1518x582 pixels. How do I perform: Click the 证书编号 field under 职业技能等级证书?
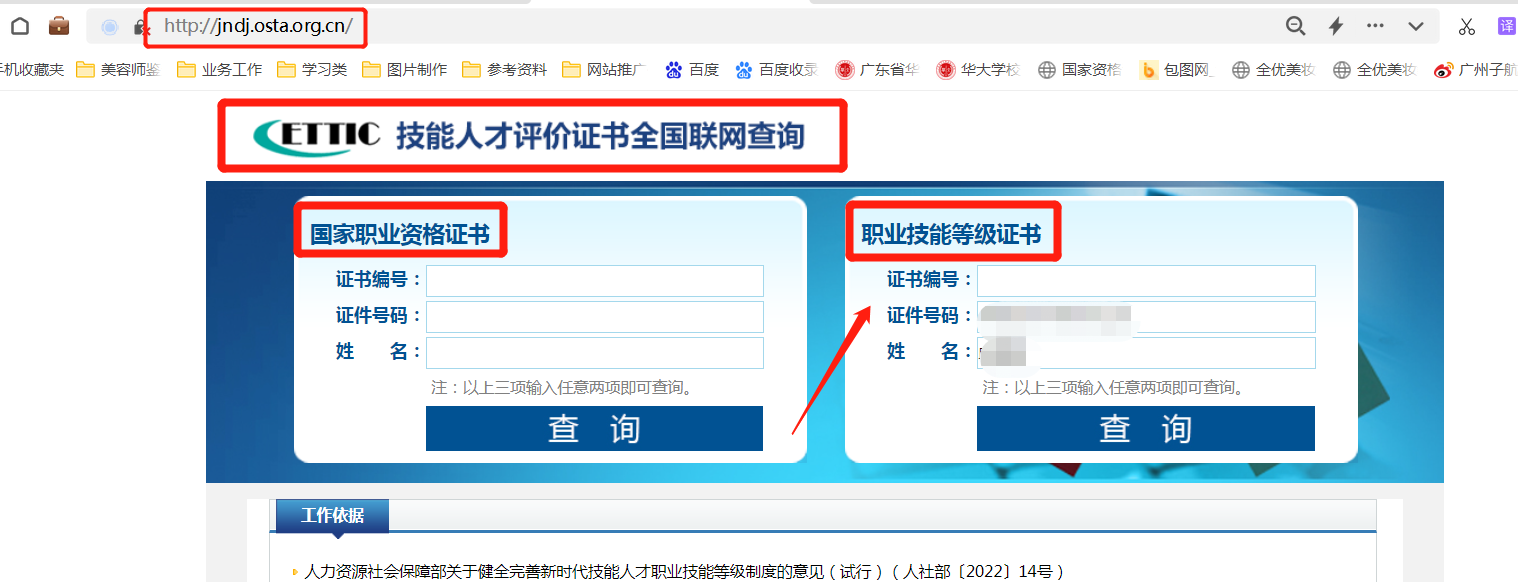(1145, 281)
